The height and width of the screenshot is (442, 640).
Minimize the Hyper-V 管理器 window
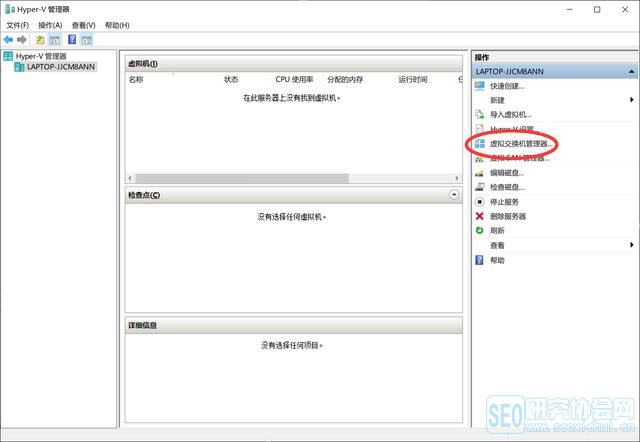570,9
